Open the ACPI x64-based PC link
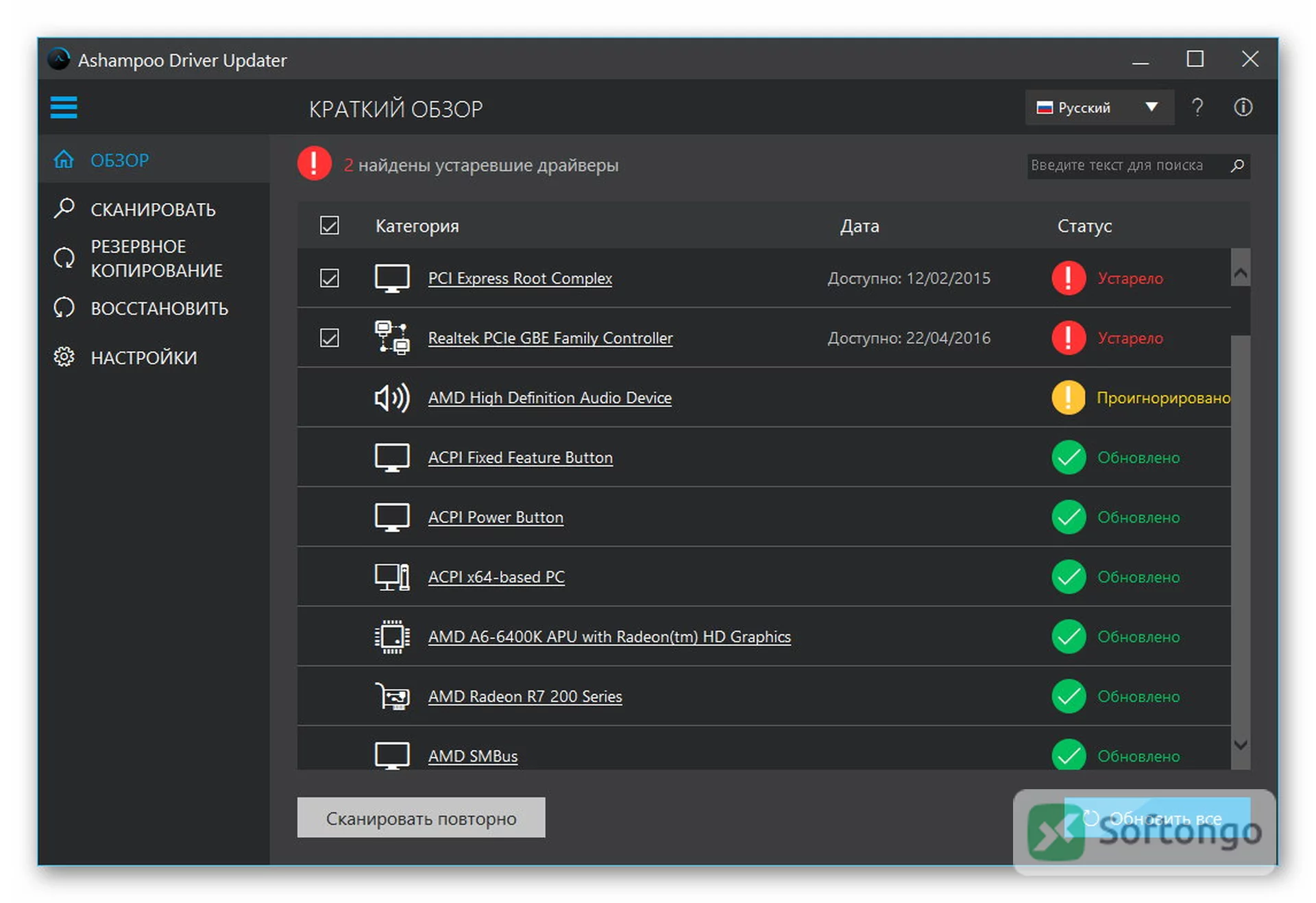Image resolution: width=1316 pixels, height=903 pixels. (x=496, y=577)
